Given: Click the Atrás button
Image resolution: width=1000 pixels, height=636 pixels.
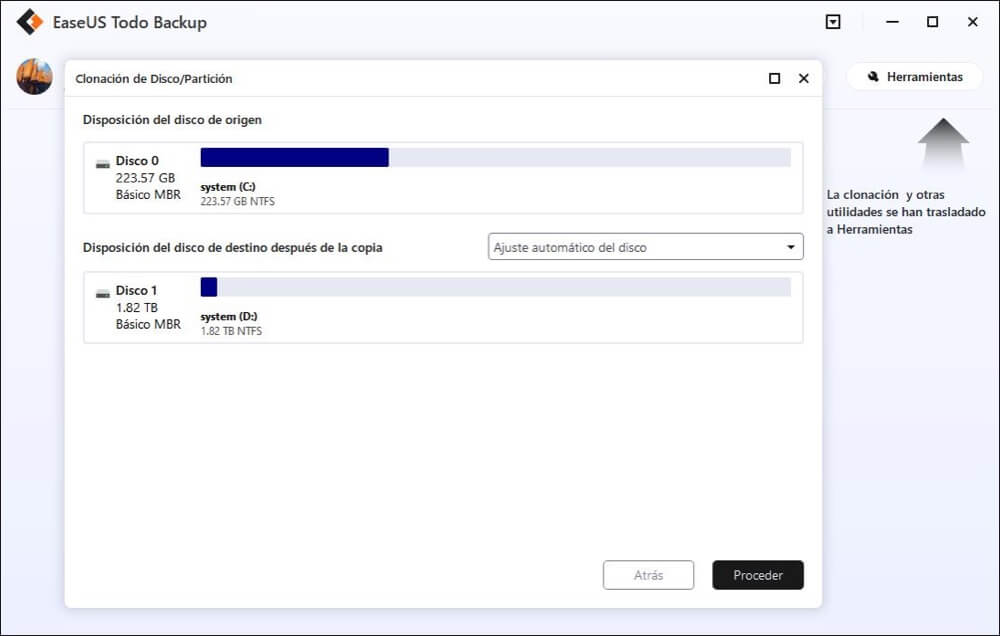Looking at the screenshot, I should [x=648, y=575].
